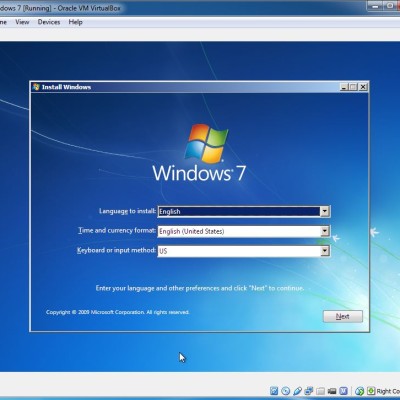Click the Windows 7 logo

(199, 153)
